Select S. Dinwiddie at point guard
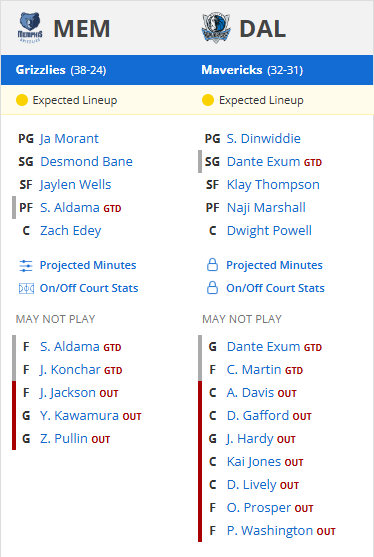This screenshot has width=374, height=557. click(264, 139)
